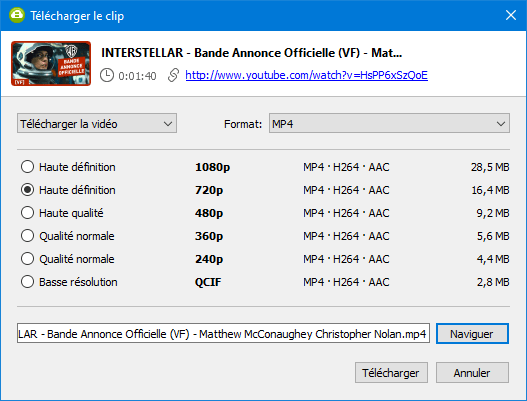Click the video title INTERSTELLAR text
This screenshot has width=527, height=401.
coord(251,53)
